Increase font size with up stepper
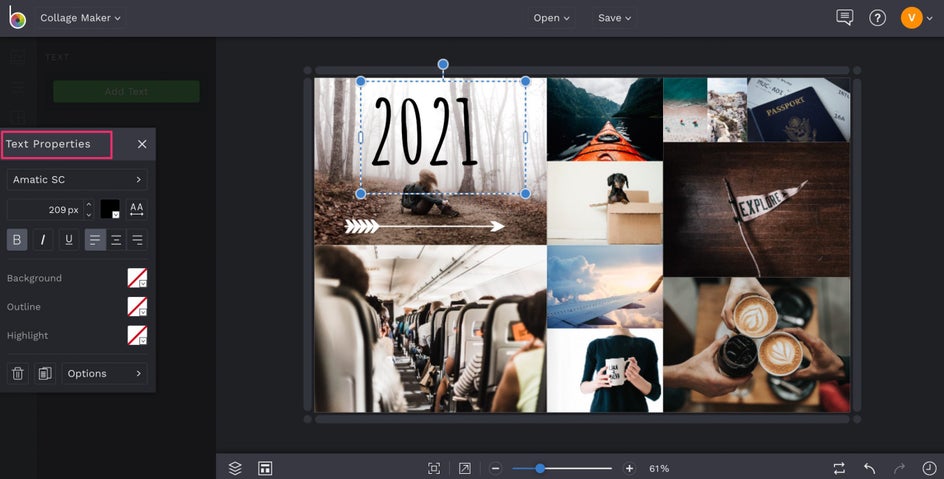This screenshot has height=479, width=944. [x=89, y=205]
